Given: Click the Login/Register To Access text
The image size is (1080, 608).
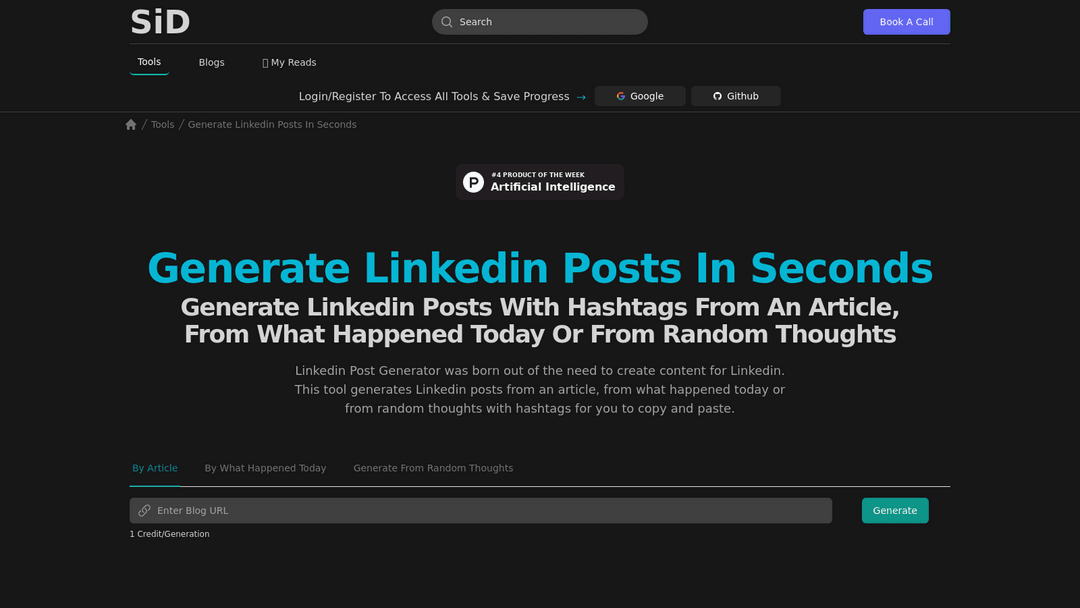Looking at the screenshot, I should tap(434, 96).
